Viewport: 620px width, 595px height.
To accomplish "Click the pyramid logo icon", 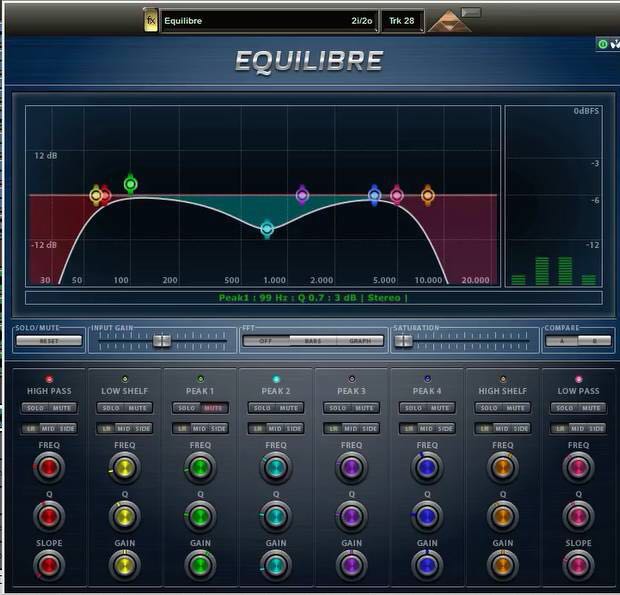I will (449, 21).
